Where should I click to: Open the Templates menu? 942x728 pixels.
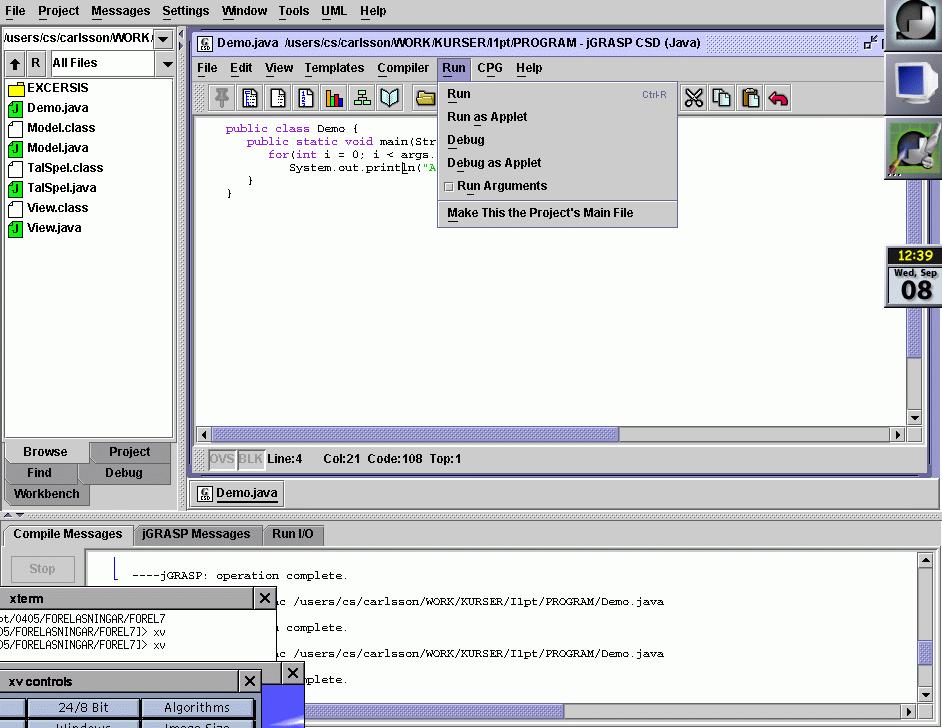click(334, 68)
